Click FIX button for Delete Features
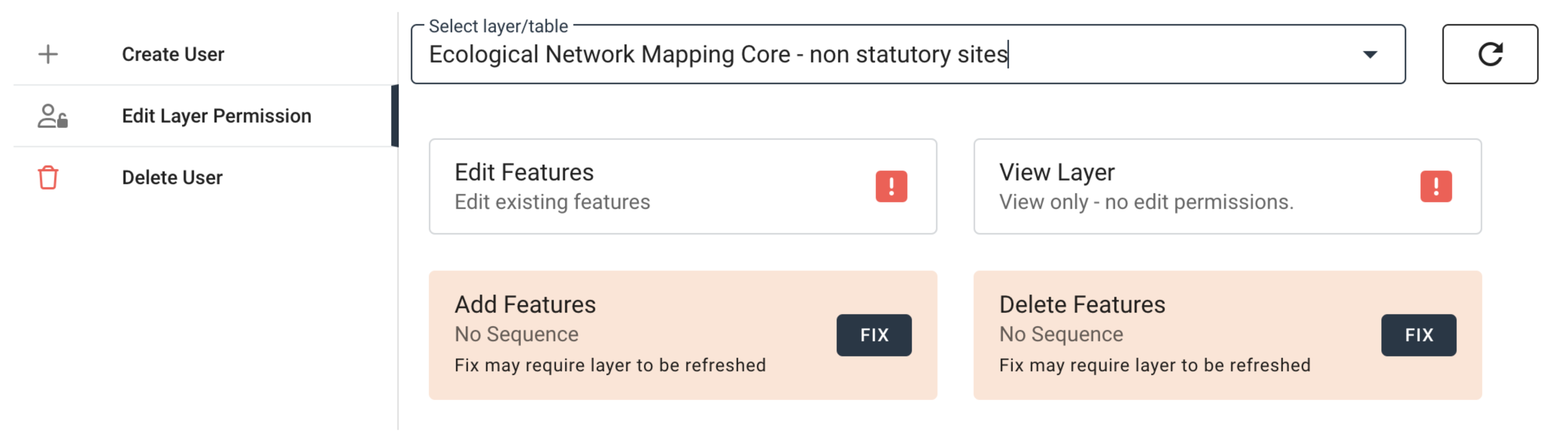The image size is (1568, 445). pos(1418,335)
